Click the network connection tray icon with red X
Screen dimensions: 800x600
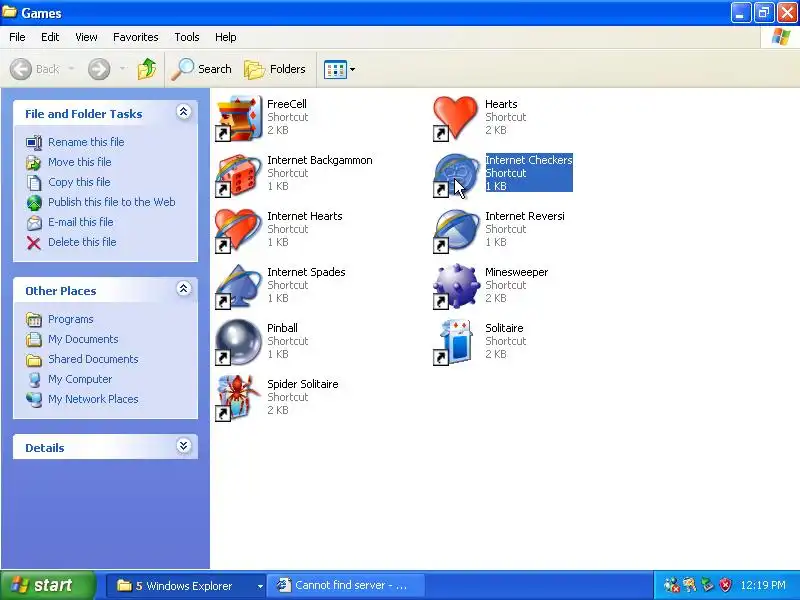pyautogui.click(x=671, y=585)
